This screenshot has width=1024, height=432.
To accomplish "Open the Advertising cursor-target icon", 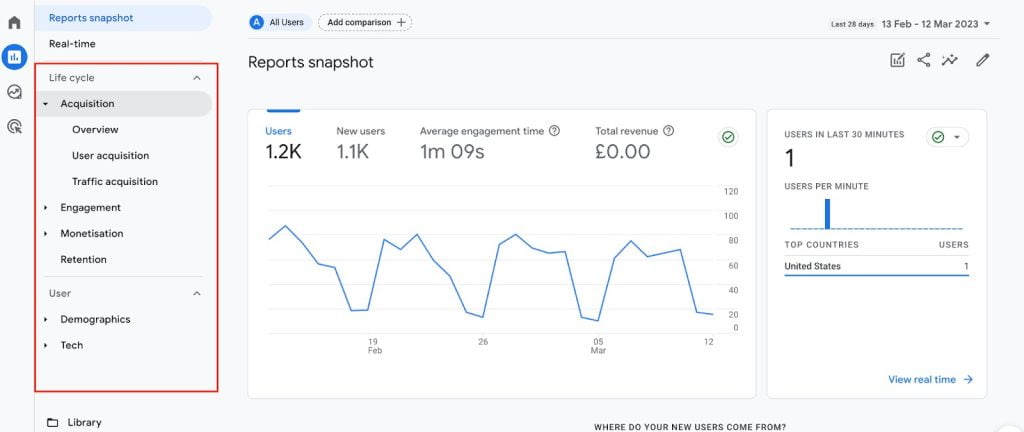I will (14, 126).
